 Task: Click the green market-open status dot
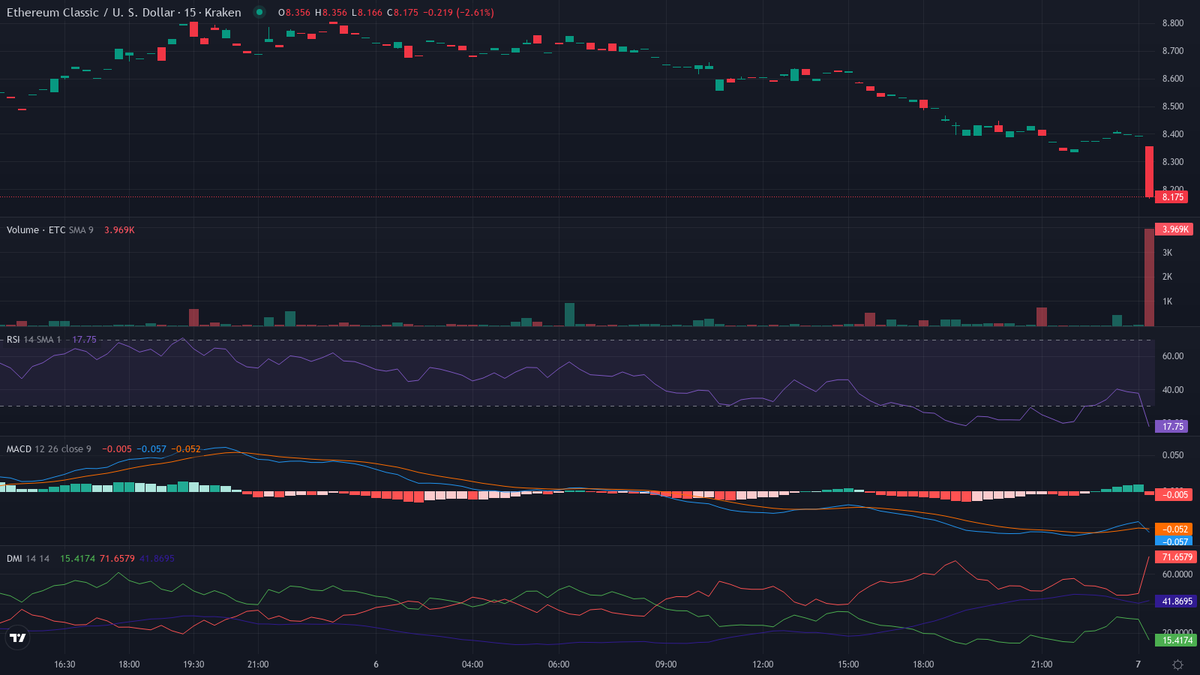[x=259, y=12]
